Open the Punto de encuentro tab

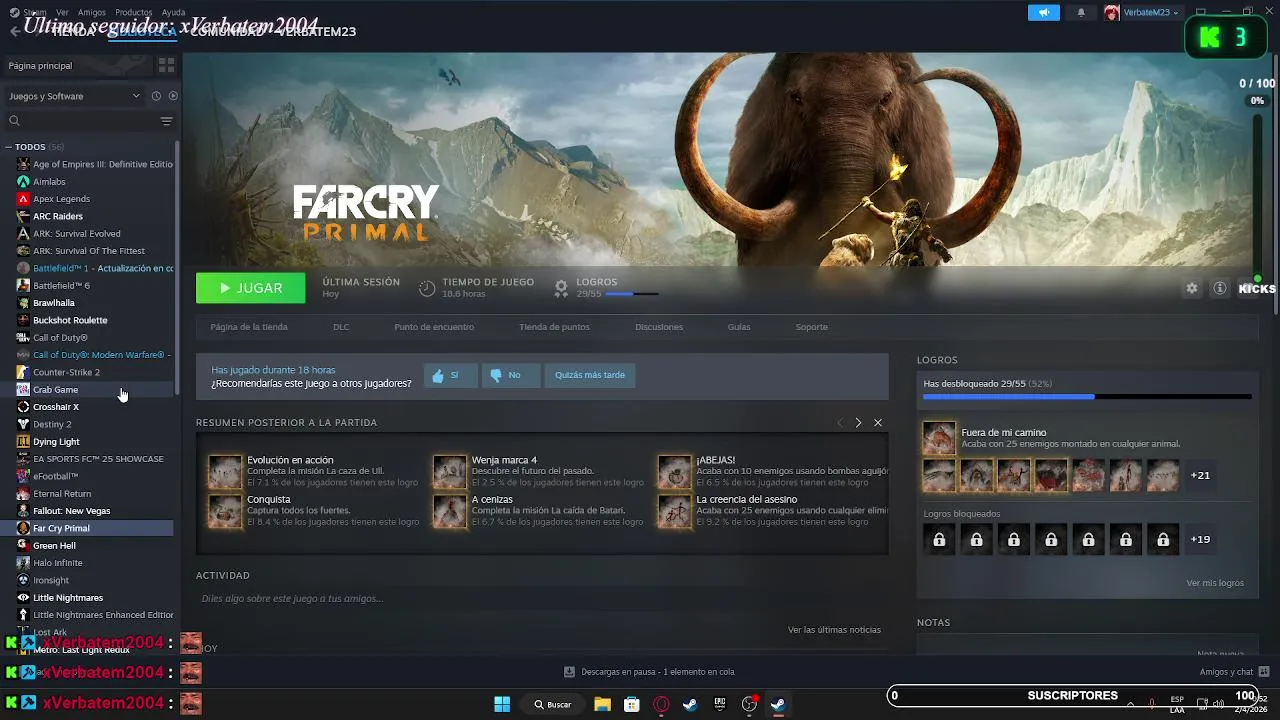434,327
